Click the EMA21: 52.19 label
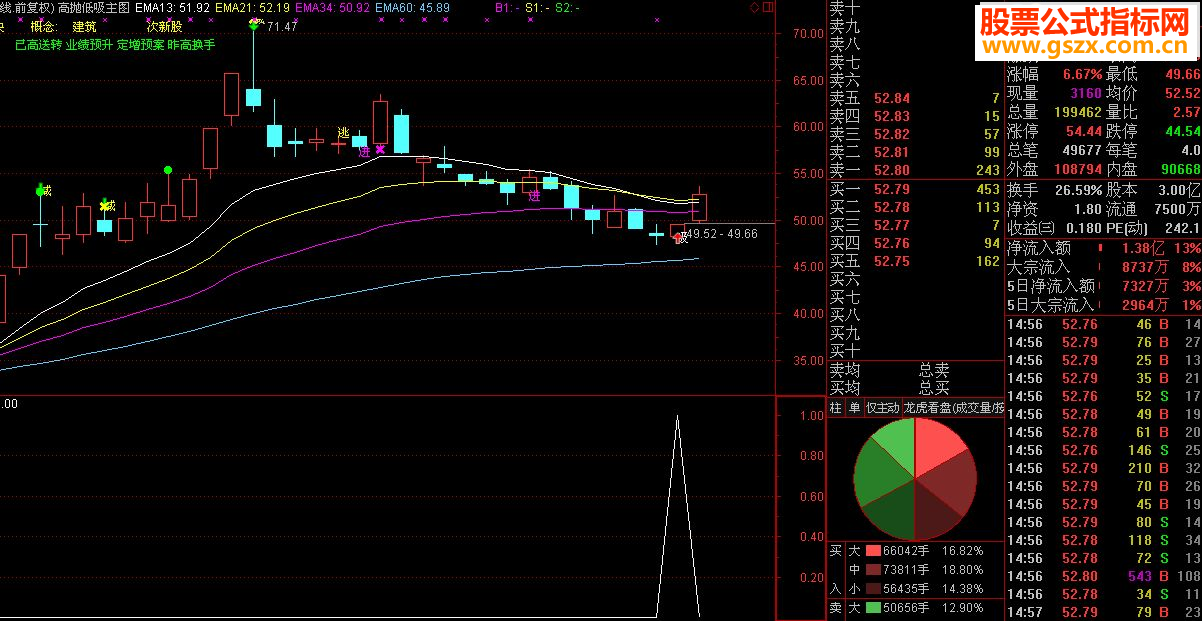The width and height of the screenshot is (1202, 621). click(x=253, y=7)
